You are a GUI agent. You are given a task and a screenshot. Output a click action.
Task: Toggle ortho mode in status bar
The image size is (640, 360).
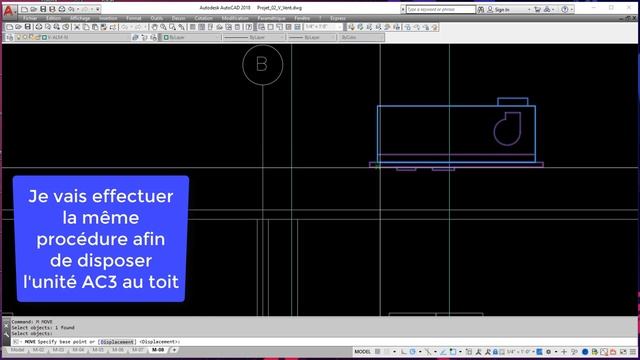click(x=403, y=351)
